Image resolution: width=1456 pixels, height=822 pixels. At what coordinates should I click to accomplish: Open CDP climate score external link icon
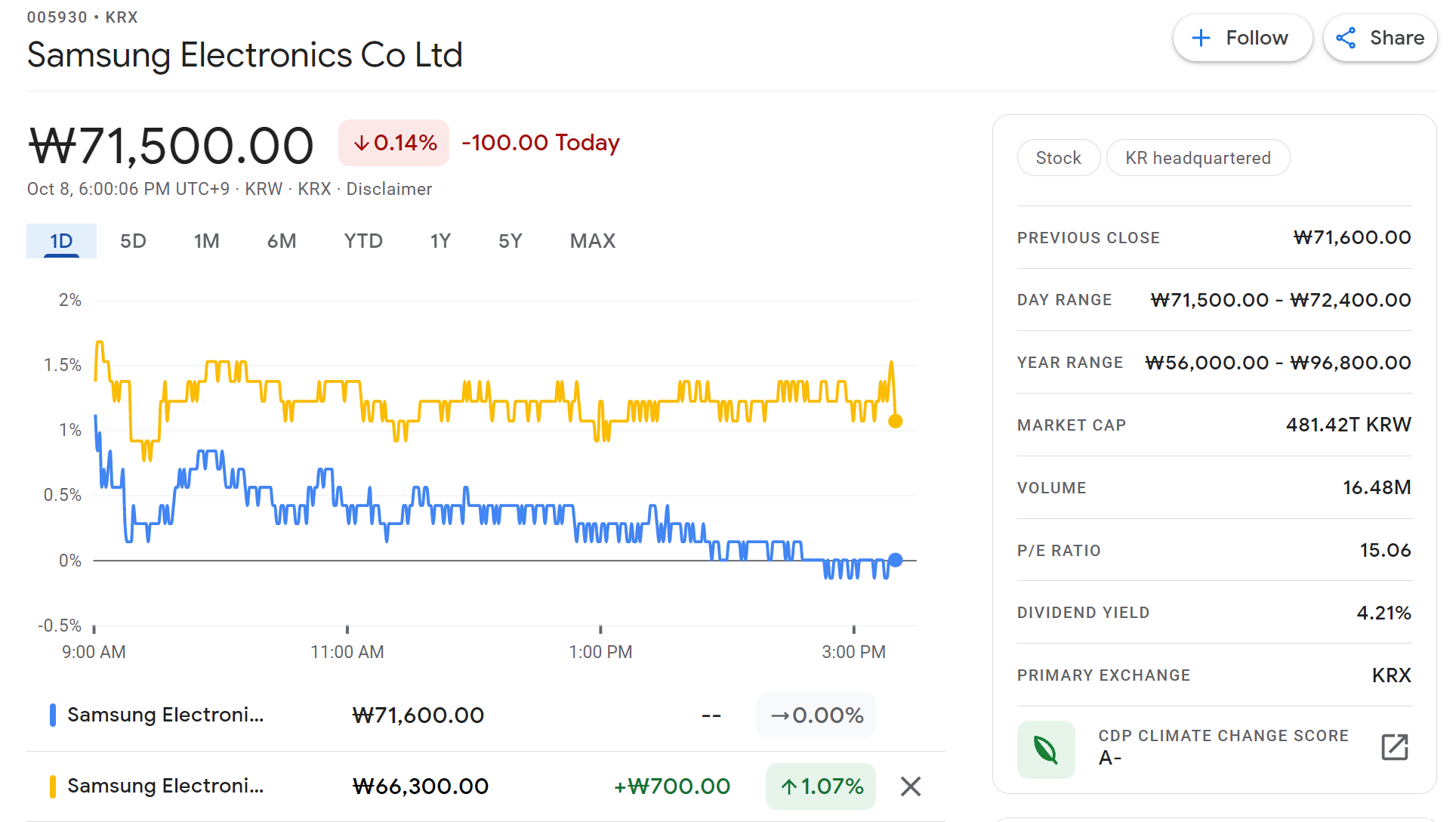1395,747
